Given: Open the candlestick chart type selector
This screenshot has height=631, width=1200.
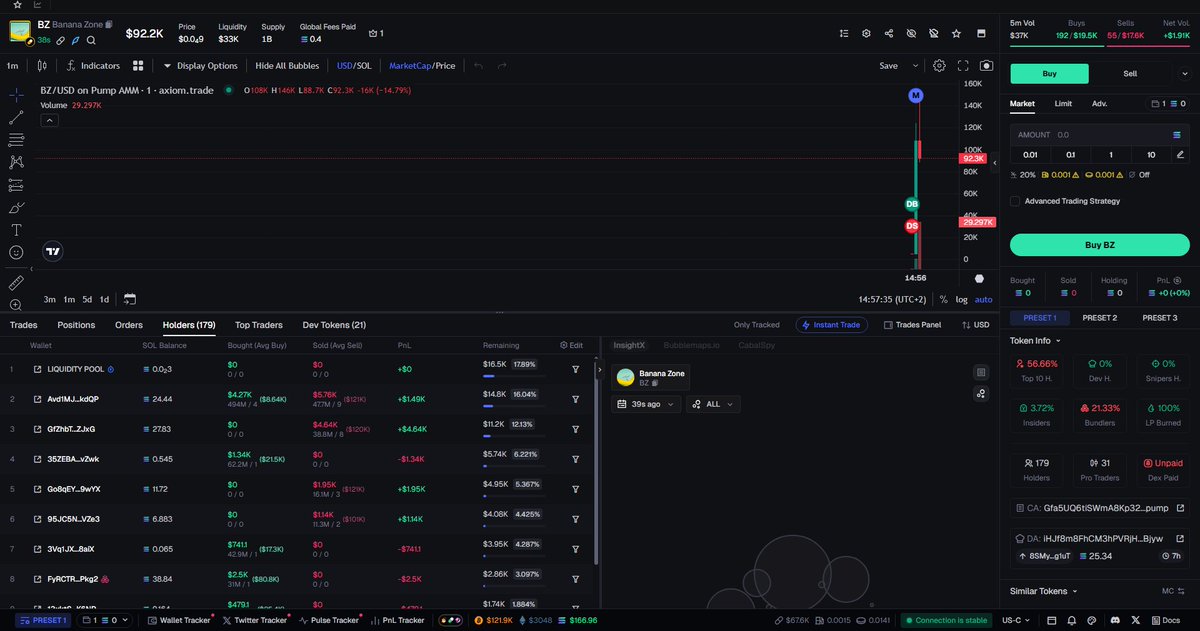Looking at the screenshot, I should click(41, 66).
